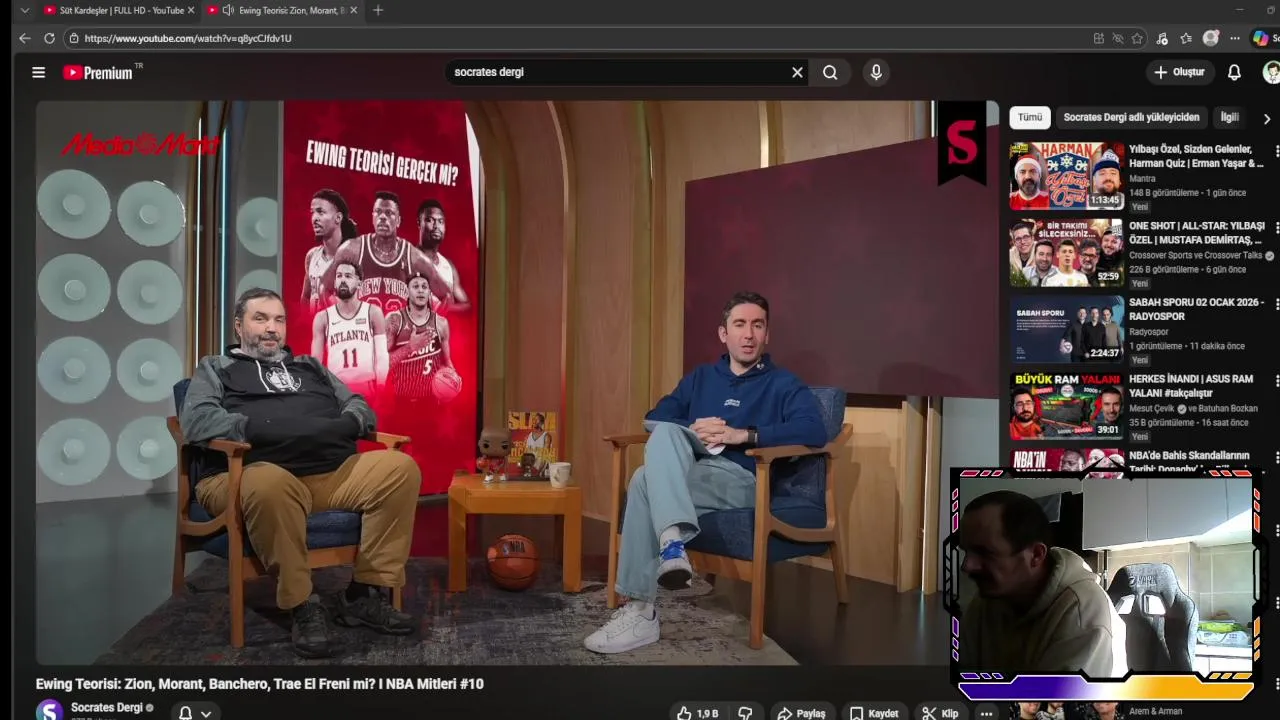Switch to the Ewing Teorisi browser tab
The width and height of the screenshot is (1280, 720).
[x=282, y=10]
